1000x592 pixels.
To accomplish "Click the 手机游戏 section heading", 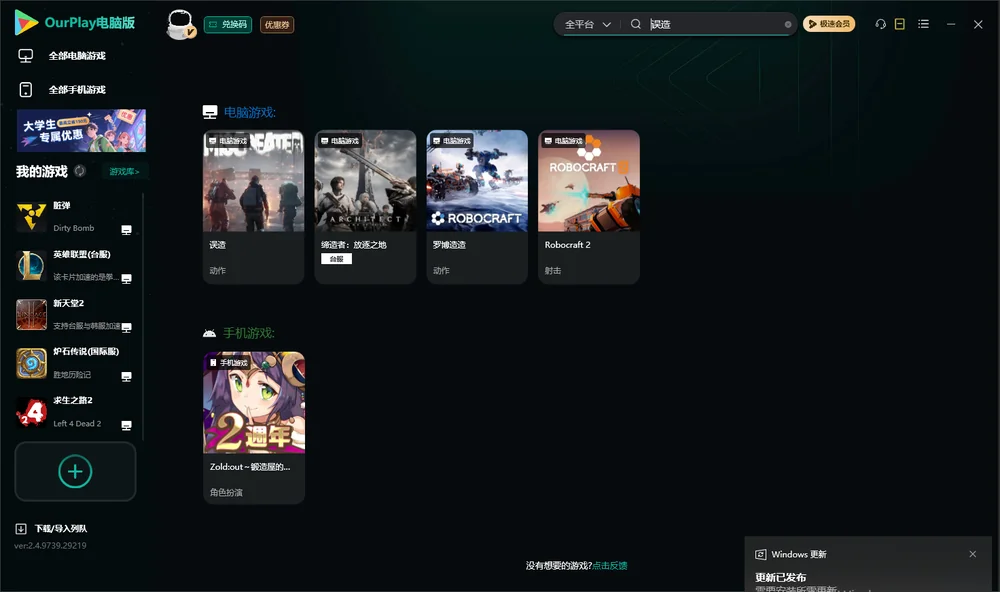I will [x=249, y=333].
